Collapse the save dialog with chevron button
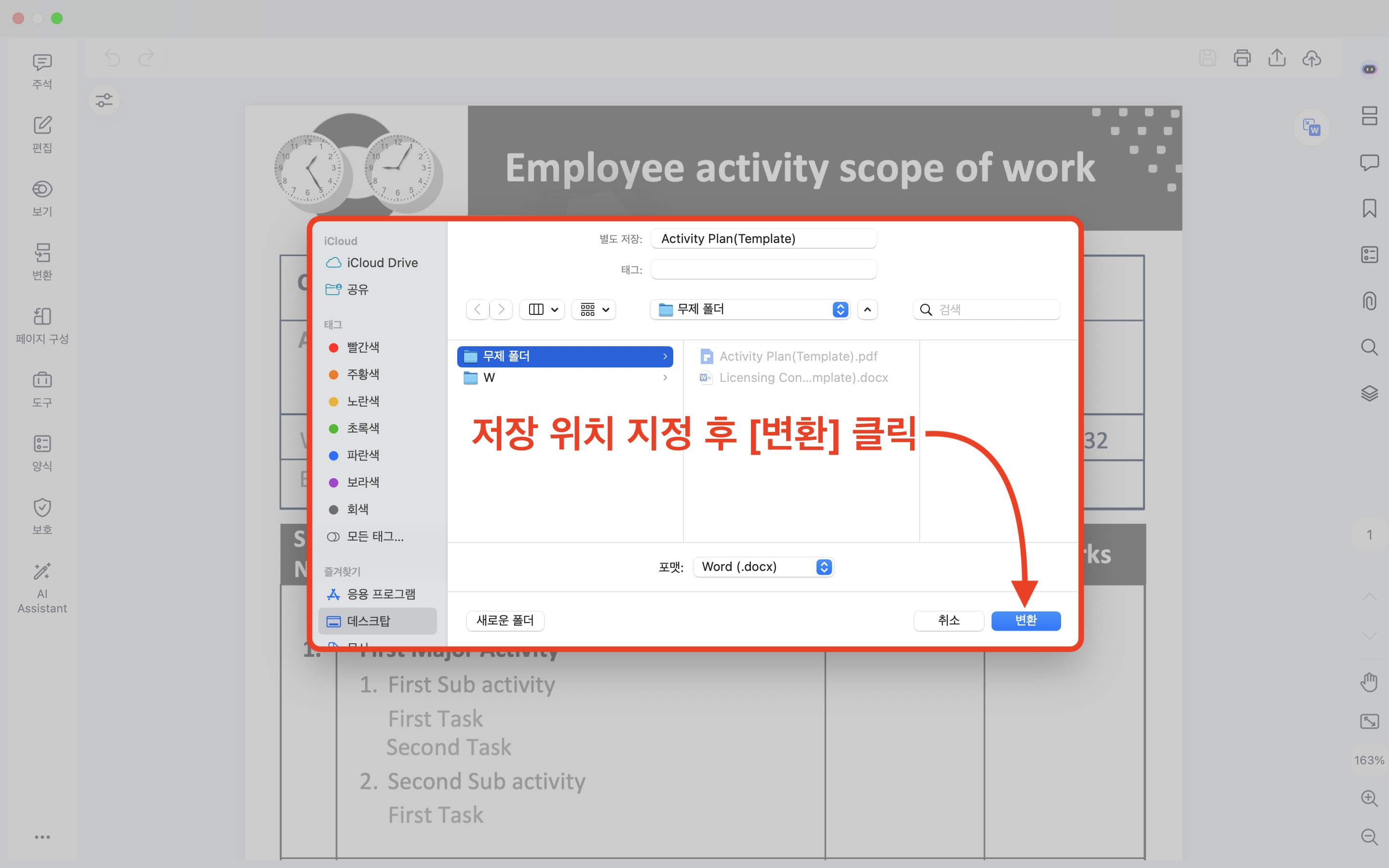 point(867,310)
